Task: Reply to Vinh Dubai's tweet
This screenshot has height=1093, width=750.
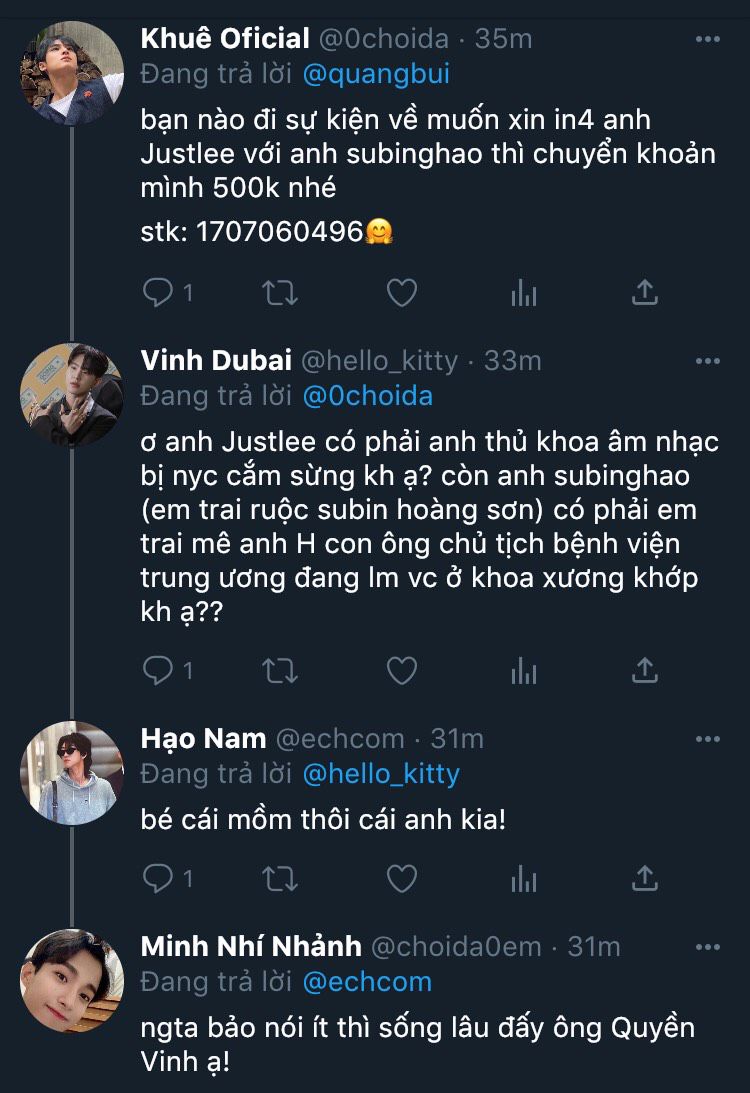Action: [158, 670]
